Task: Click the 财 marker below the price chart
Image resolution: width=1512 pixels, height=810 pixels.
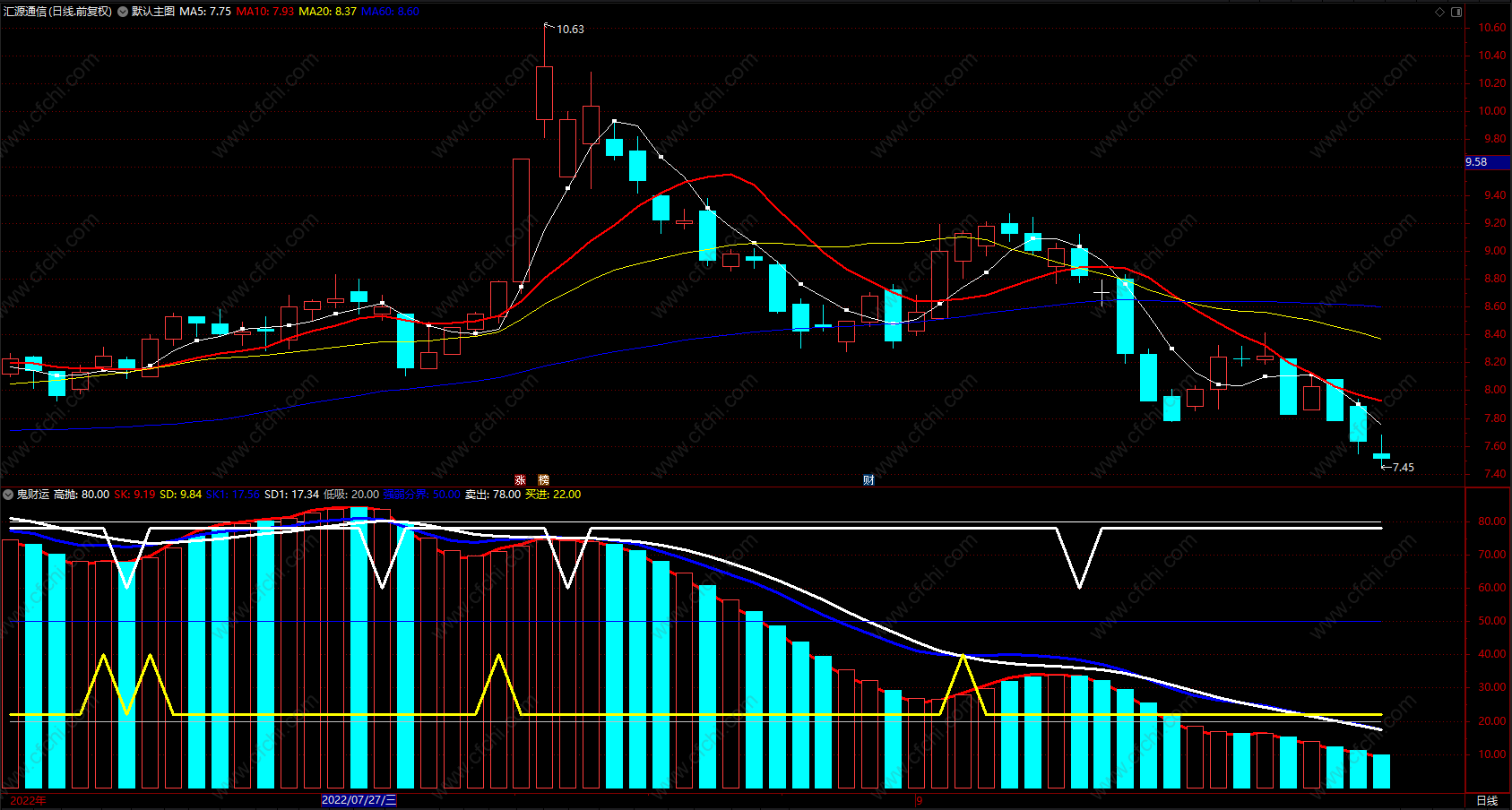Action: tap(868, 480)
